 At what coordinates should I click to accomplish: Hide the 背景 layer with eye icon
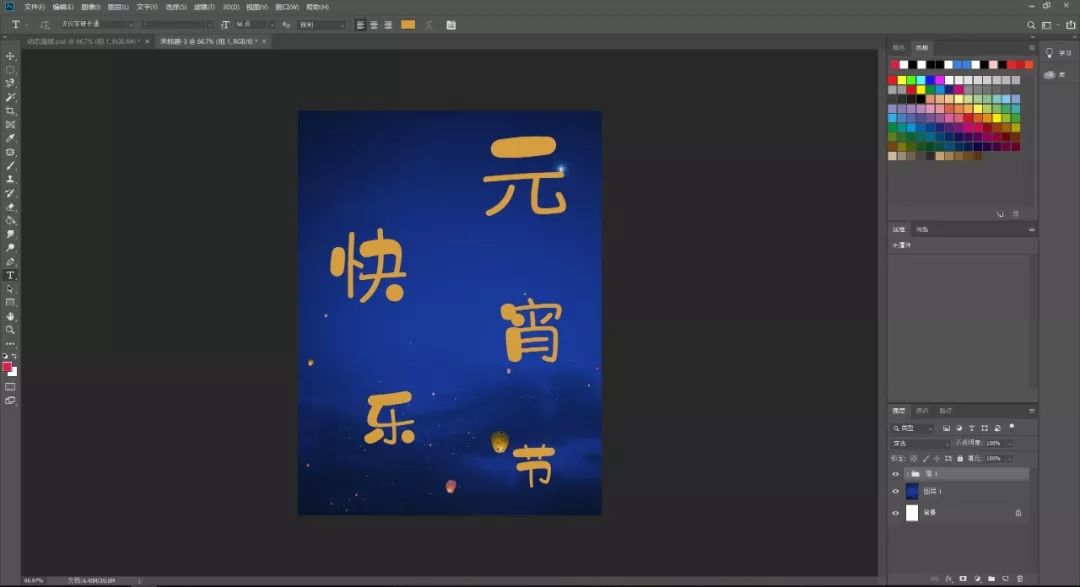click(896, 512)
